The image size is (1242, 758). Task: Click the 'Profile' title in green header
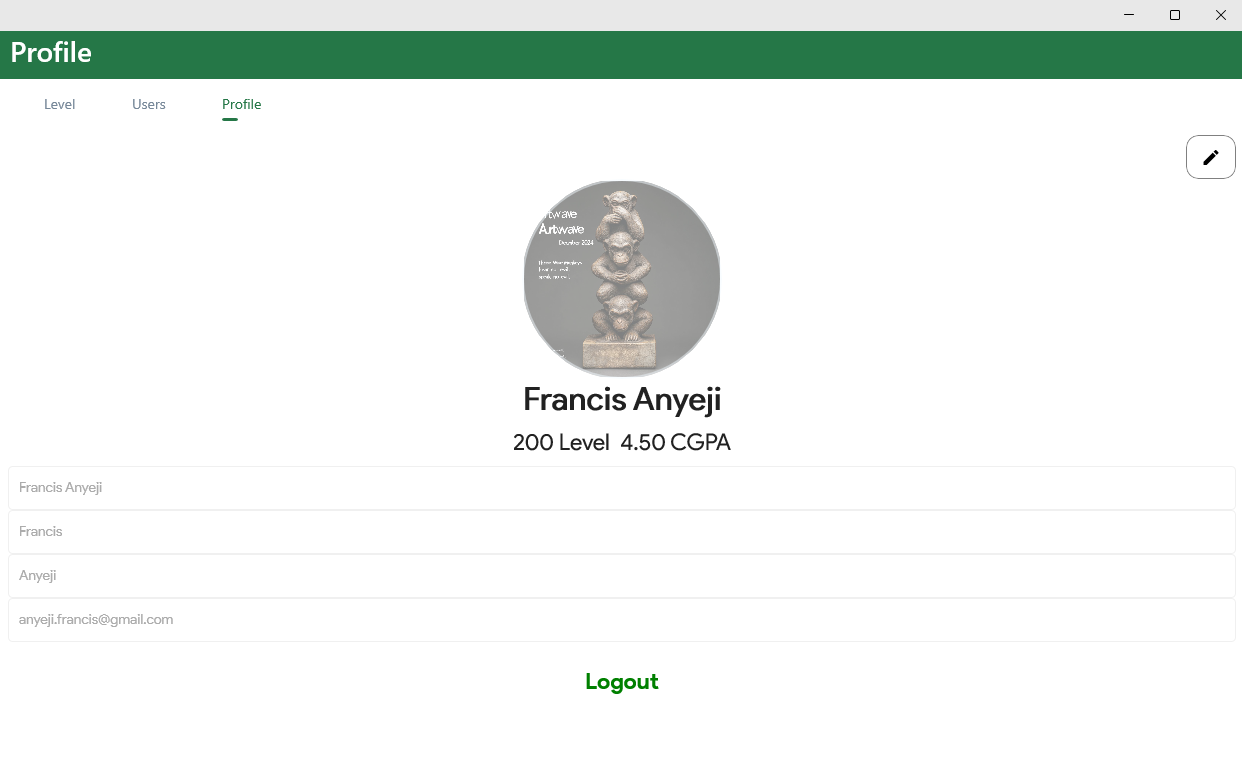51,53
